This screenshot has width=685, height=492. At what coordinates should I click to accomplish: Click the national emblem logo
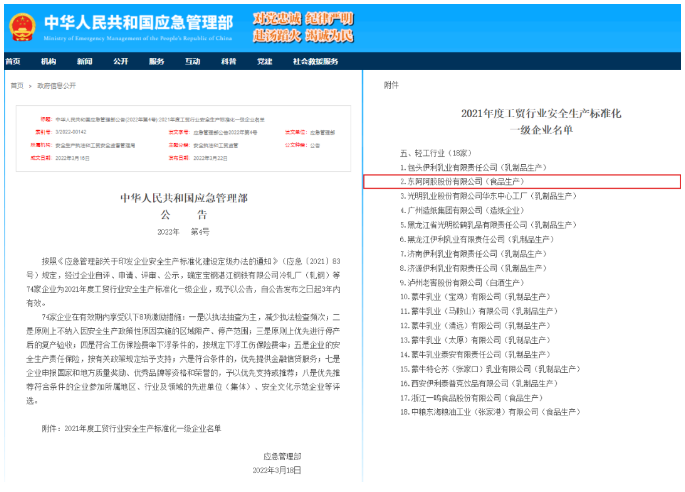(x=18, y=26)
